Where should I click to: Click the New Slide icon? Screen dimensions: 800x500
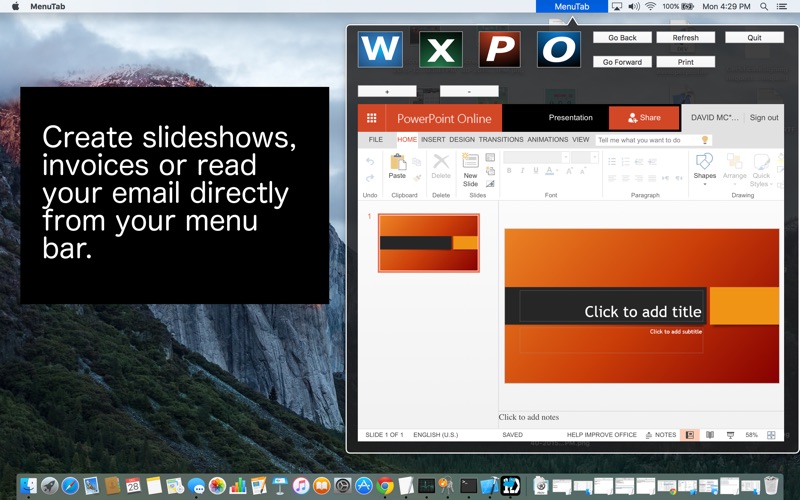(470, 161)
